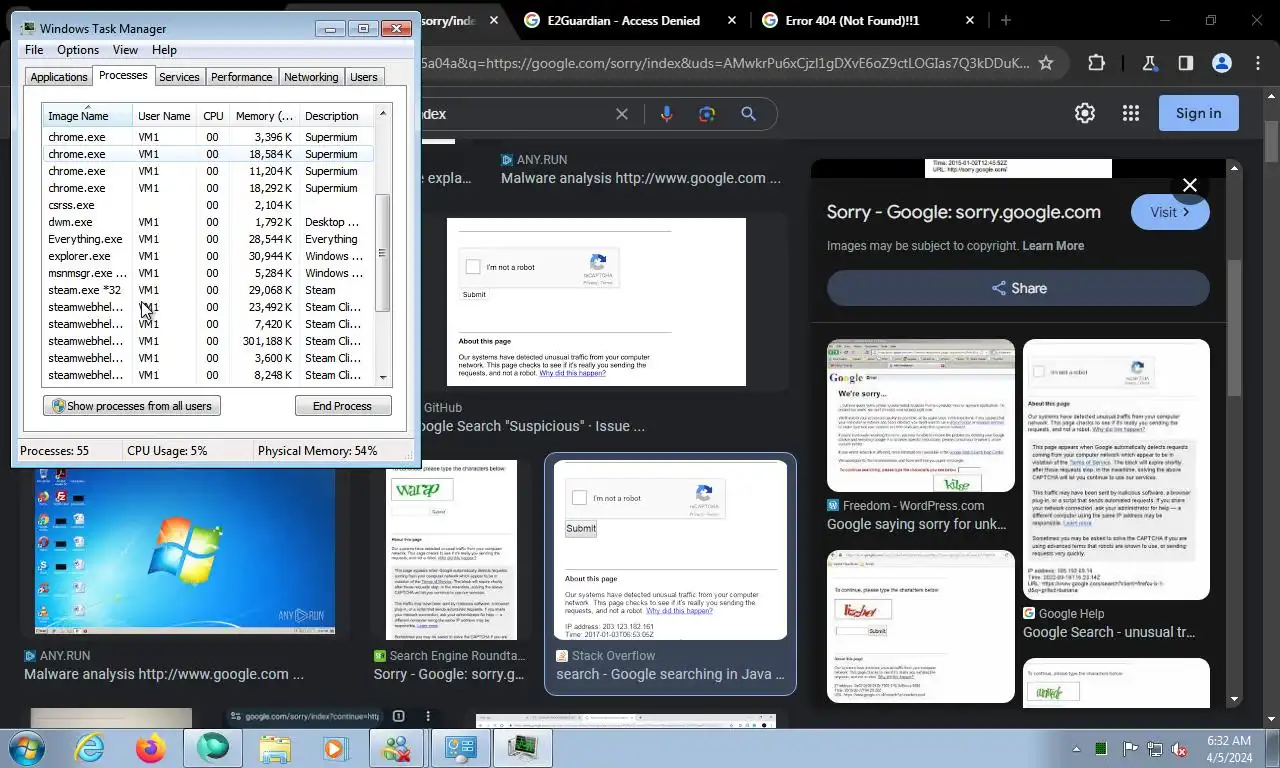
Task: Close the Error 404 (Not Found) tab
Action: coord(970,20)
